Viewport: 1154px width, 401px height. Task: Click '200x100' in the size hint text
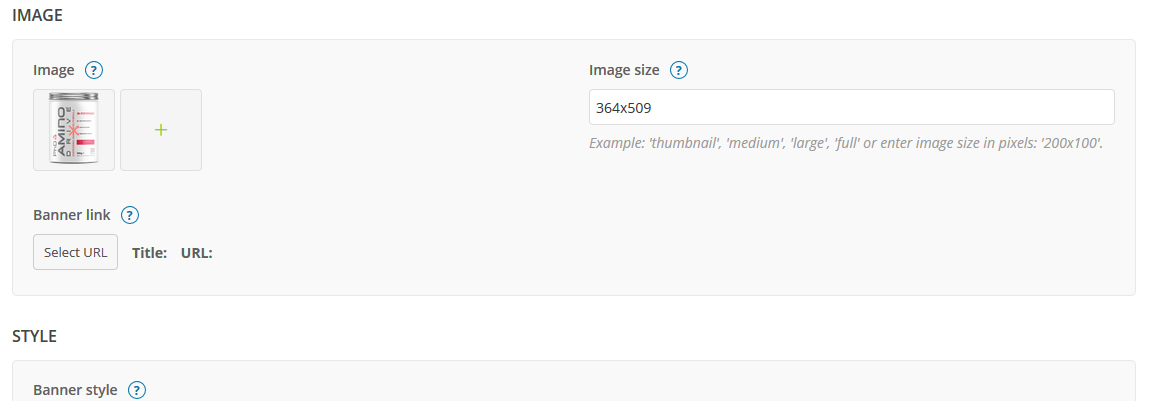(x=1075, y=143)
